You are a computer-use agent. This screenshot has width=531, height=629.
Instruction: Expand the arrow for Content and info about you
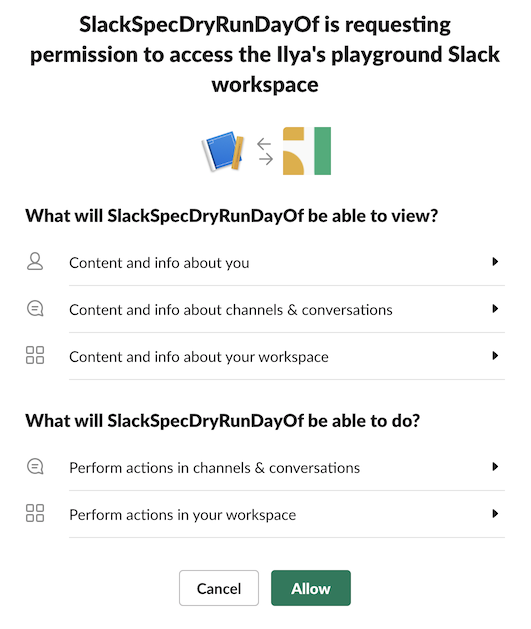click(x=495, y=262)
